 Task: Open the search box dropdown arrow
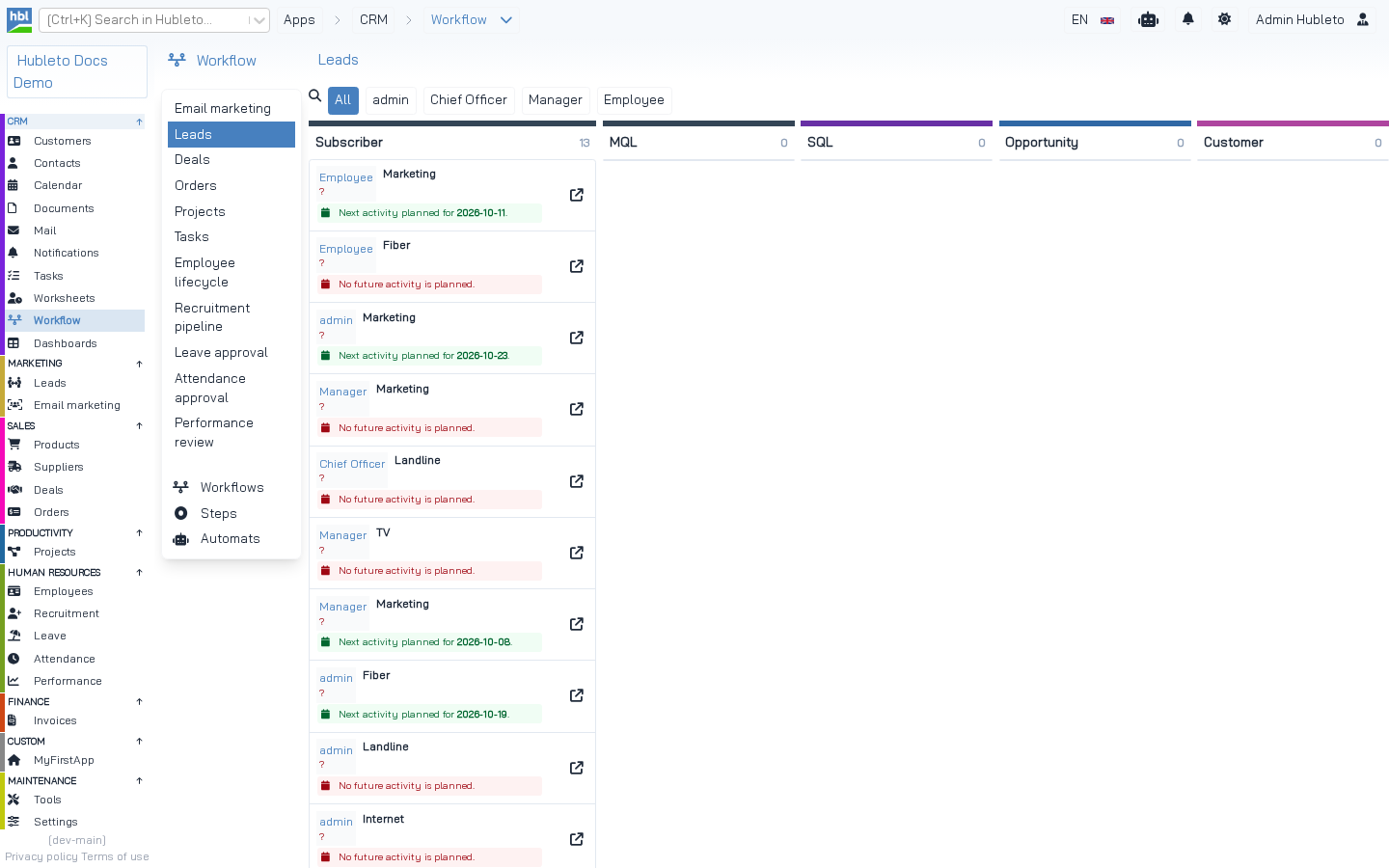(x=259, y=20)
